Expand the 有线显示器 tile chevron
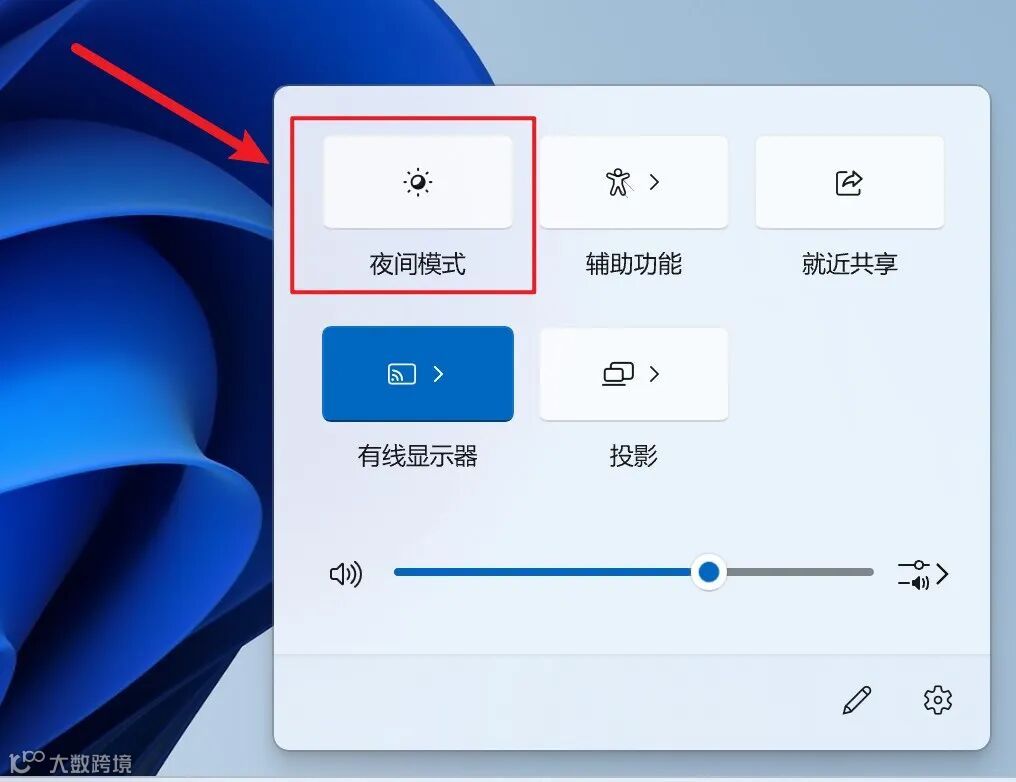 point(438,374)
